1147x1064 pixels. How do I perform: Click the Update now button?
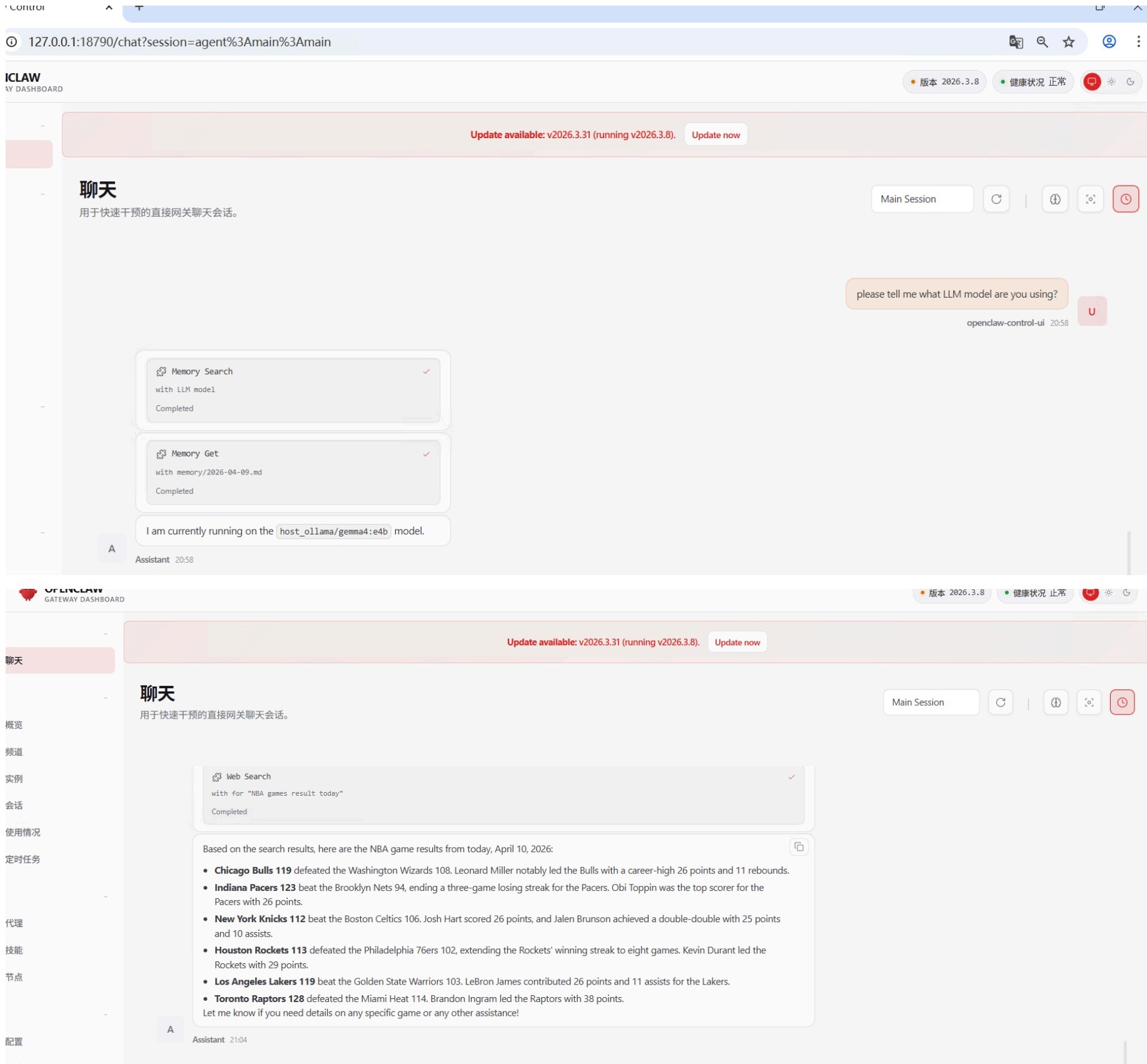[716, 134]
